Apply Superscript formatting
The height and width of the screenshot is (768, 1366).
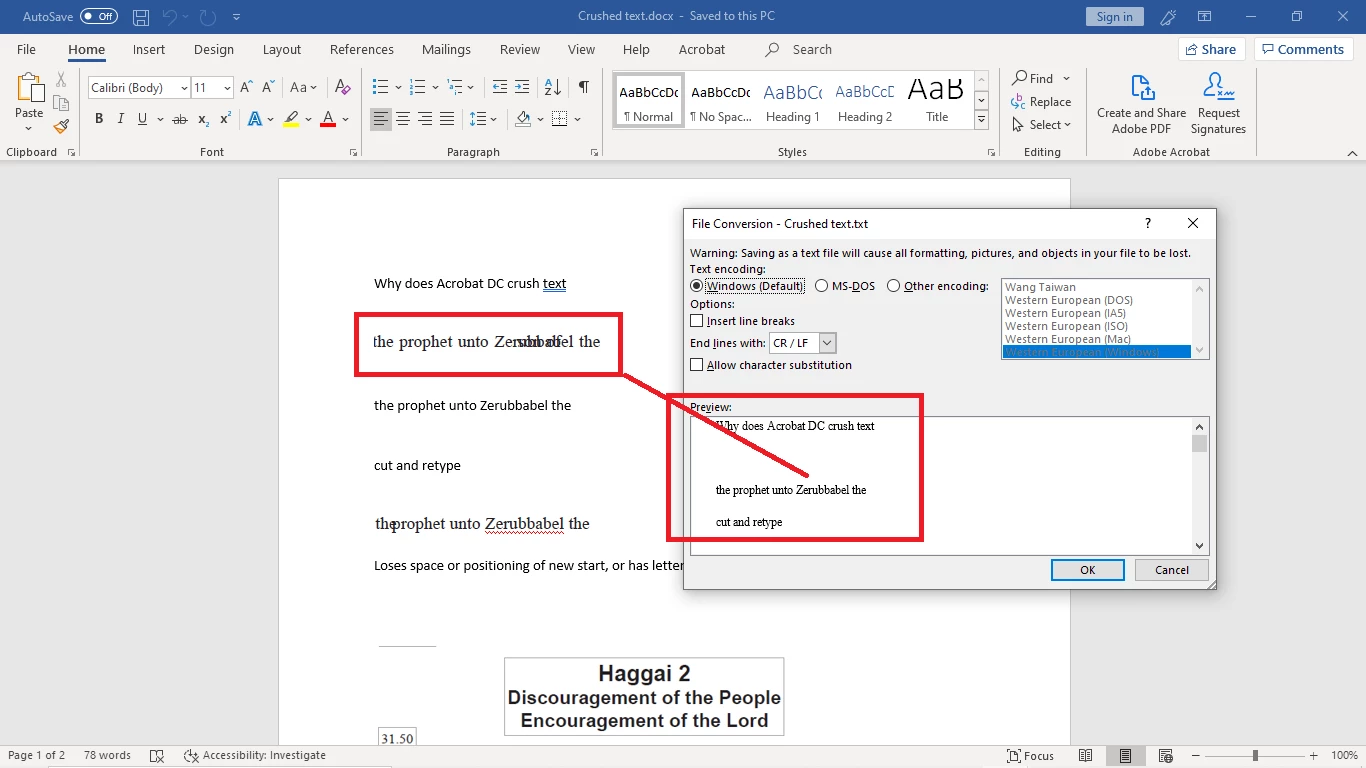[x=225, y=119]
